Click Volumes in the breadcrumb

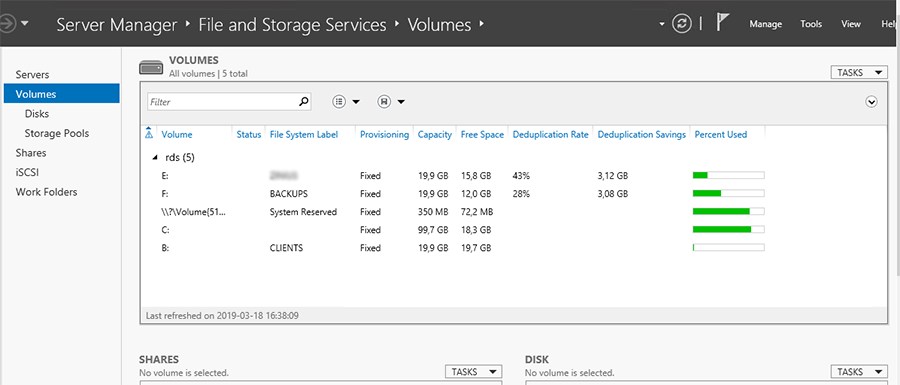pyautogui.click(x=439, y=25)
